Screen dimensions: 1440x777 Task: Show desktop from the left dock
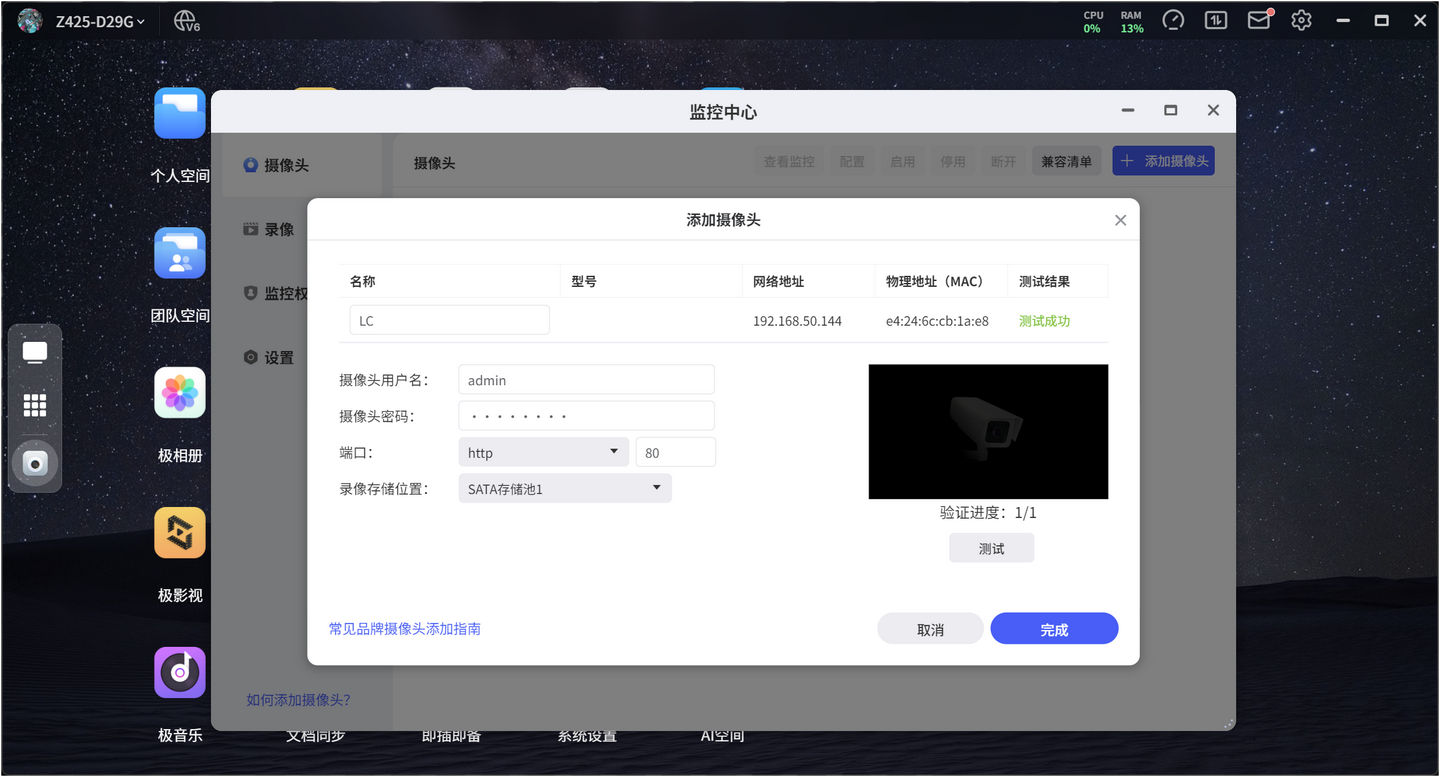[35, 352]
